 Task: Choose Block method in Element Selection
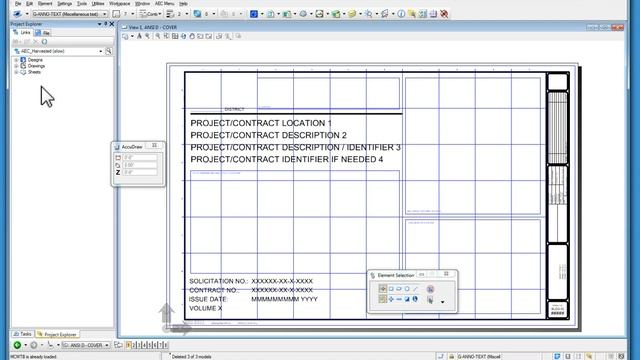391,289
